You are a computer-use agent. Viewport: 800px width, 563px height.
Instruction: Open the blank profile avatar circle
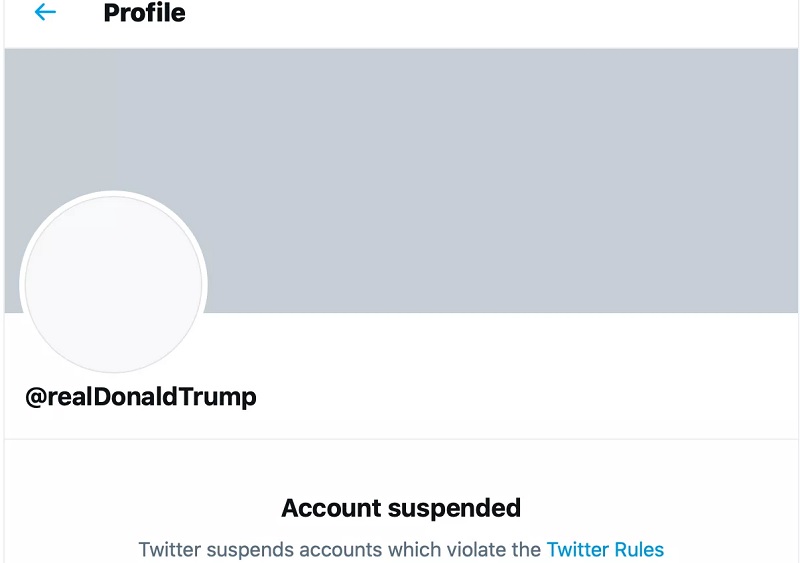(113, 284)
